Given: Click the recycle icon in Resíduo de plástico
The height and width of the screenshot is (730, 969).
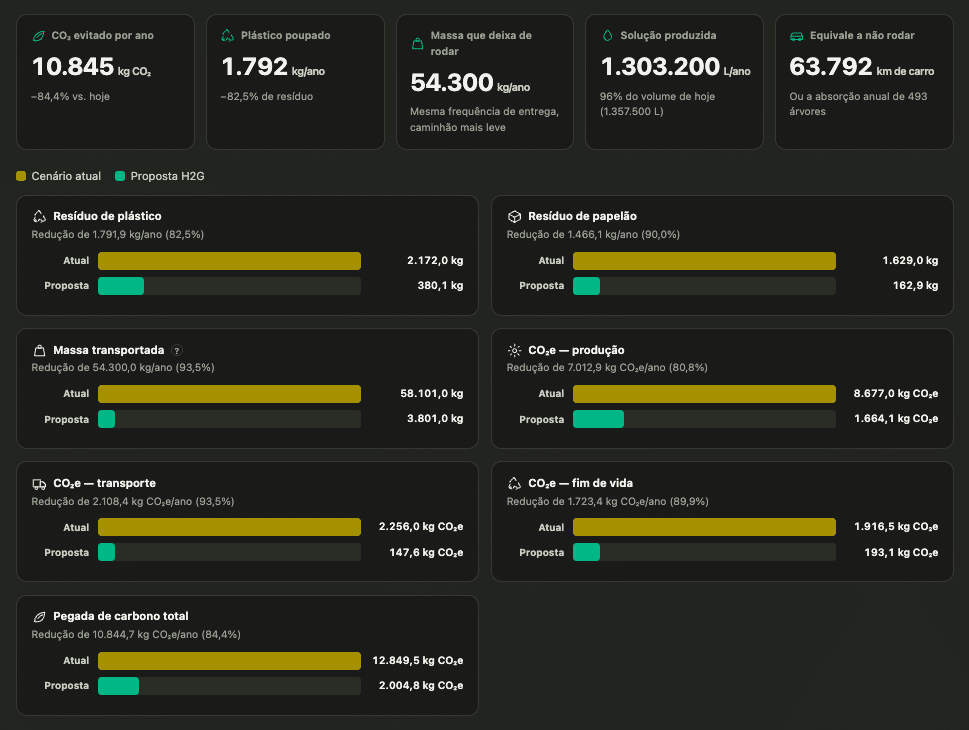Looking at the screenshot, I should click(40, 216).
